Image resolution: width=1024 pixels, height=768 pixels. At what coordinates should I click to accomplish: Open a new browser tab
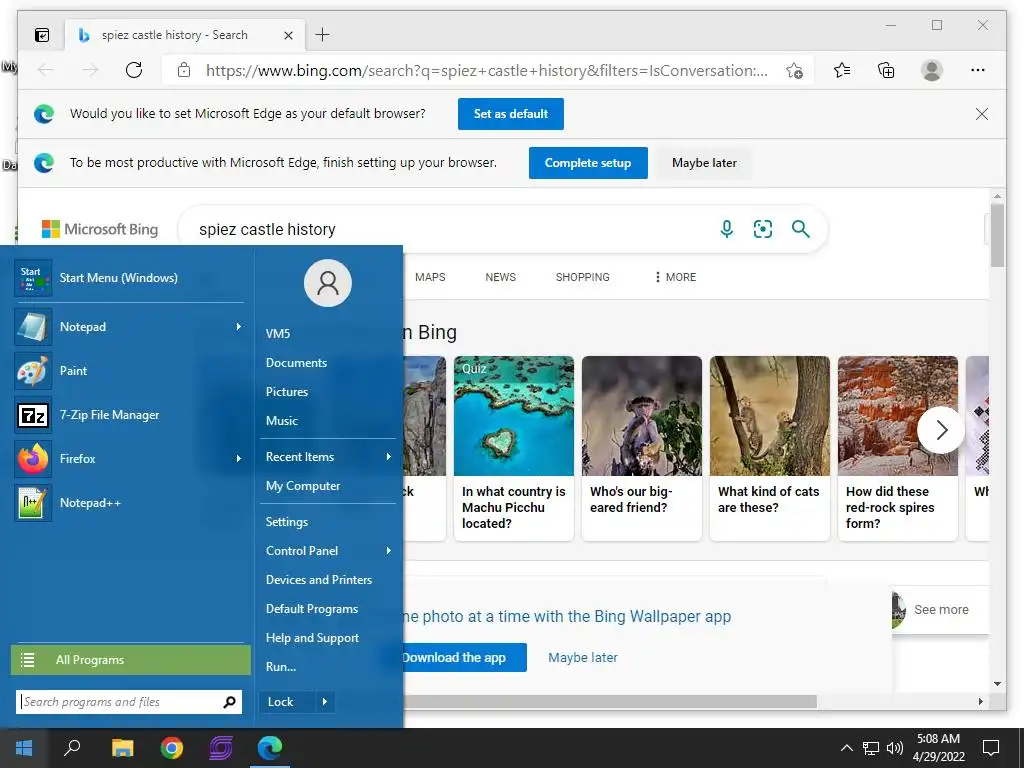322,35
